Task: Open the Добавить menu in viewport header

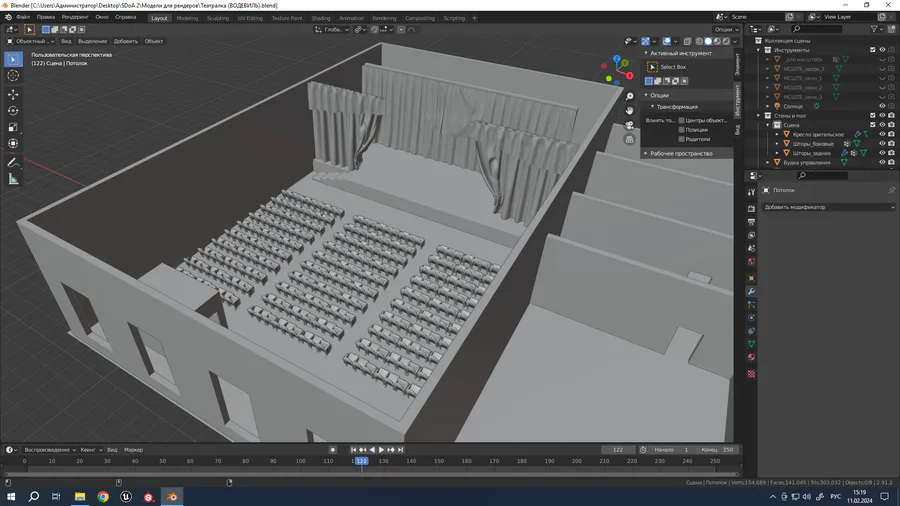Action: click(x=126, y=41)
